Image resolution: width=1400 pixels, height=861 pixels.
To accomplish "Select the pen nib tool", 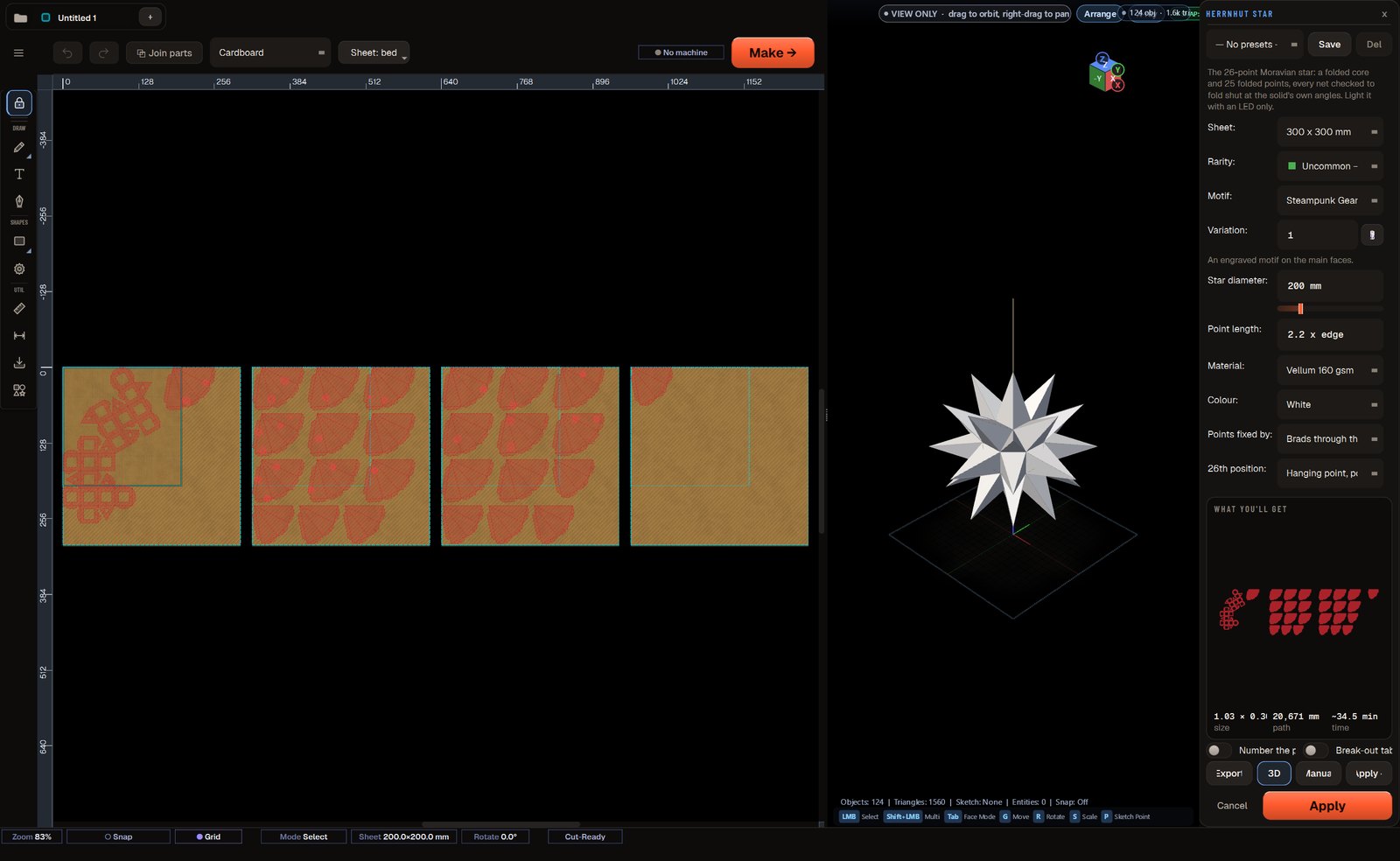I will (x=19, y=201).
